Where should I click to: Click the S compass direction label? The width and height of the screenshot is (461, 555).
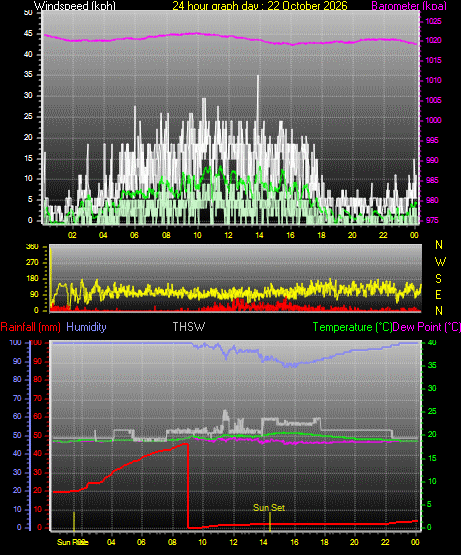438,279
